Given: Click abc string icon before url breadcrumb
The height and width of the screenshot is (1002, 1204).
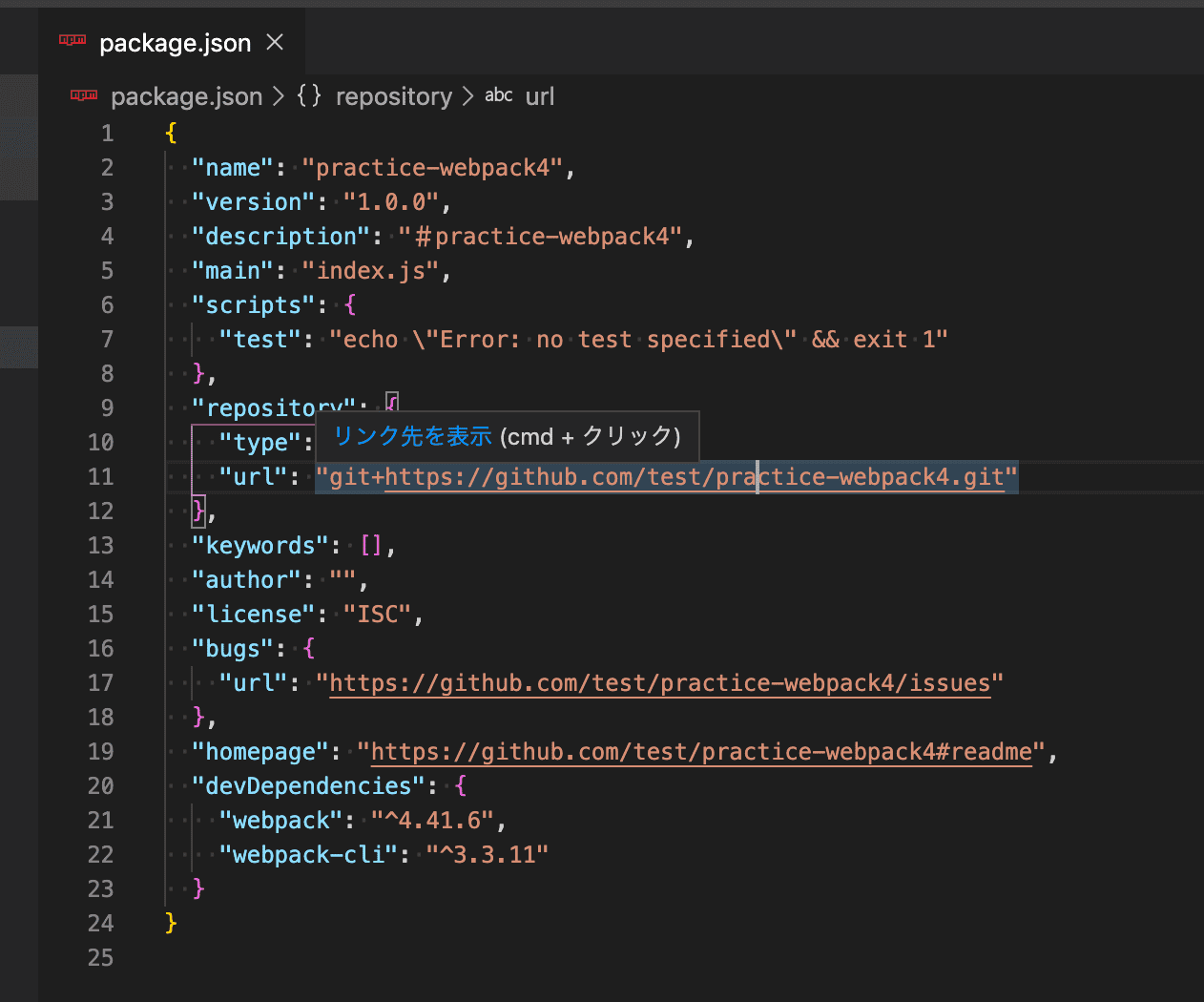Looking at the screenshot, I should tap(498, 95).
